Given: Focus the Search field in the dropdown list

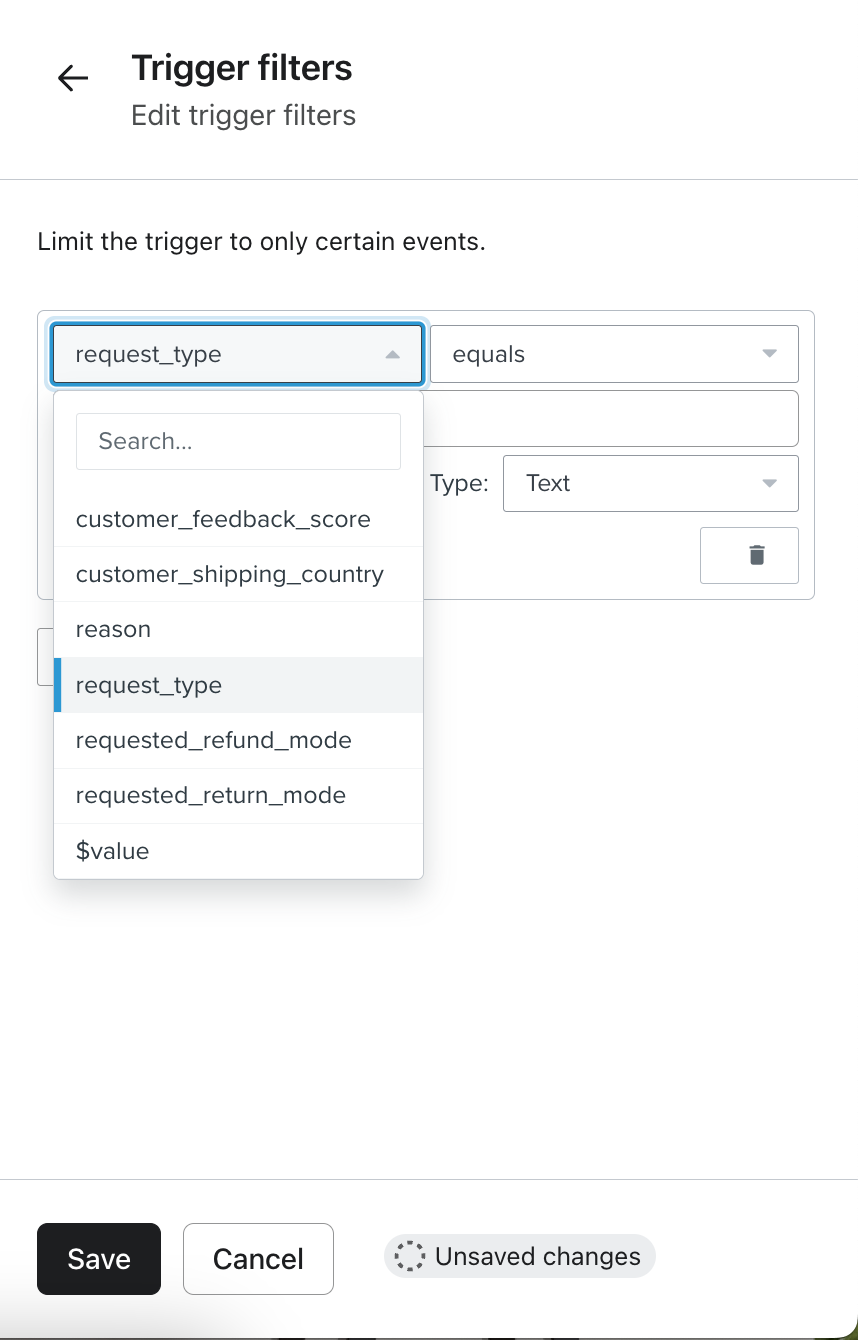Looking at the screenshot, I should coord(238,441).
